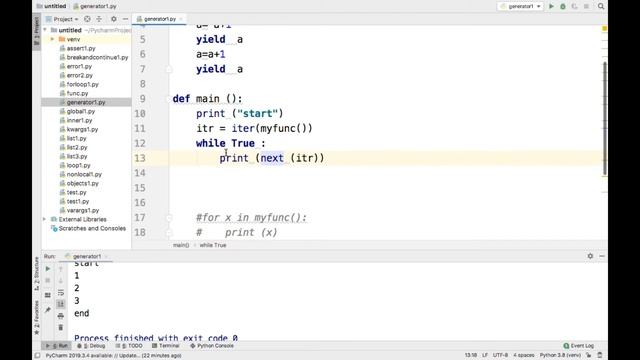This screenshot has height=360, width=640.
Task: Click the locate/scroll-from-source target icon in Project panel
Action: click(87, 19)
